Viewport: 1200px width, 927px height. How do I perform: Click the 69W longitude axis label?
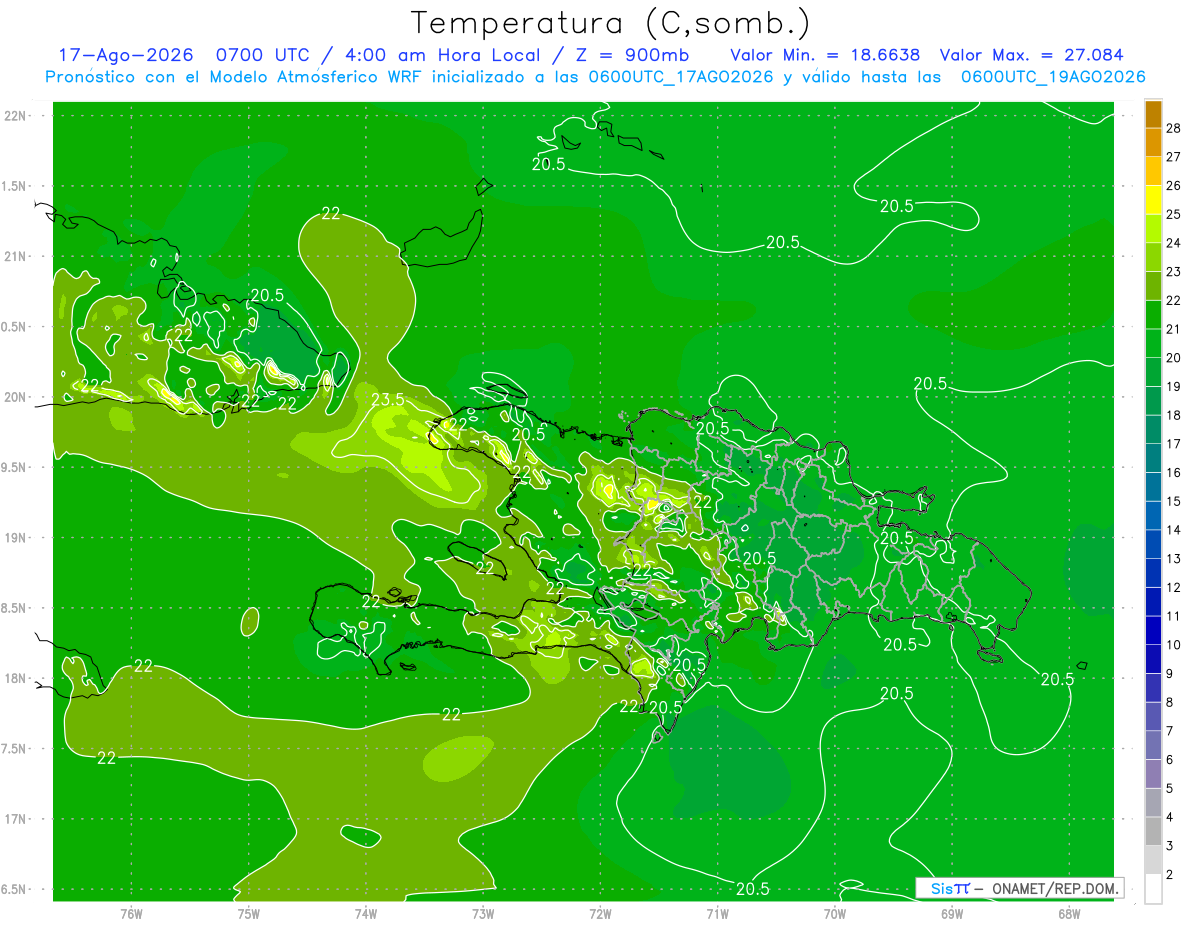(x=952, y=914)
